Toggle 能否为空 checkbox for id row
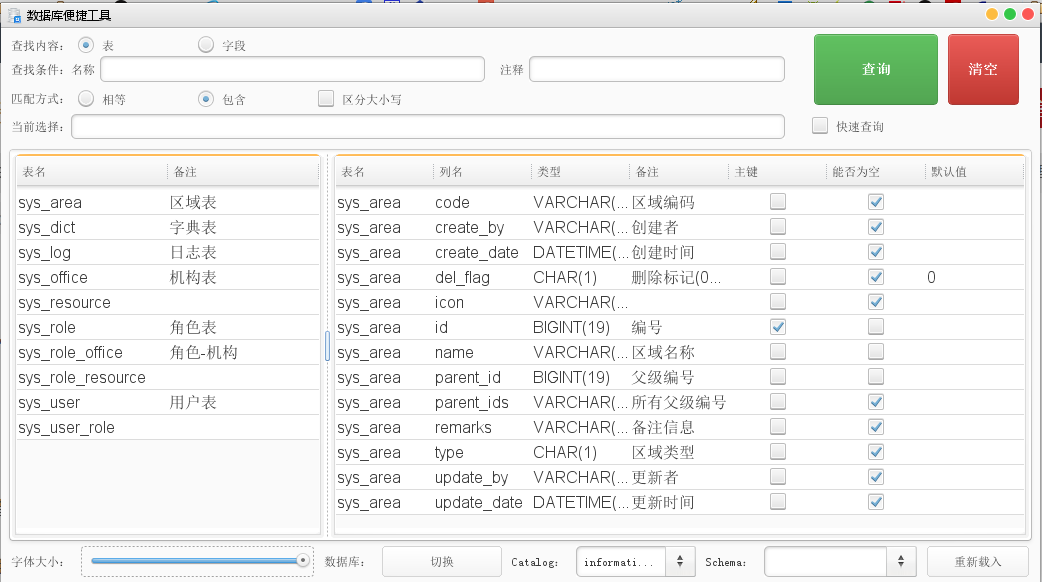 tap(876, 327)
